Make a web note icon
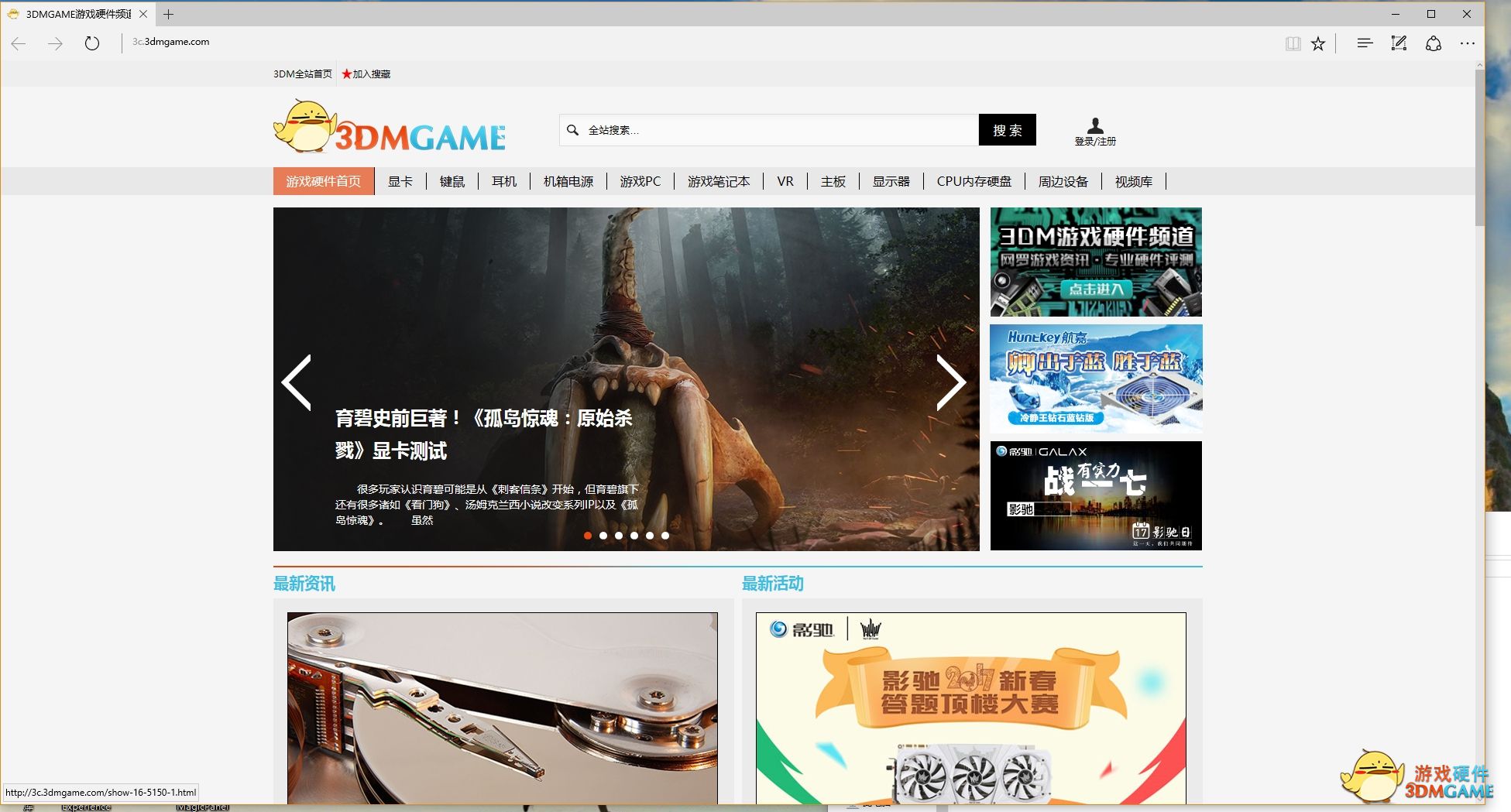The image size is (1511, 812). [x=1399, y=43]
